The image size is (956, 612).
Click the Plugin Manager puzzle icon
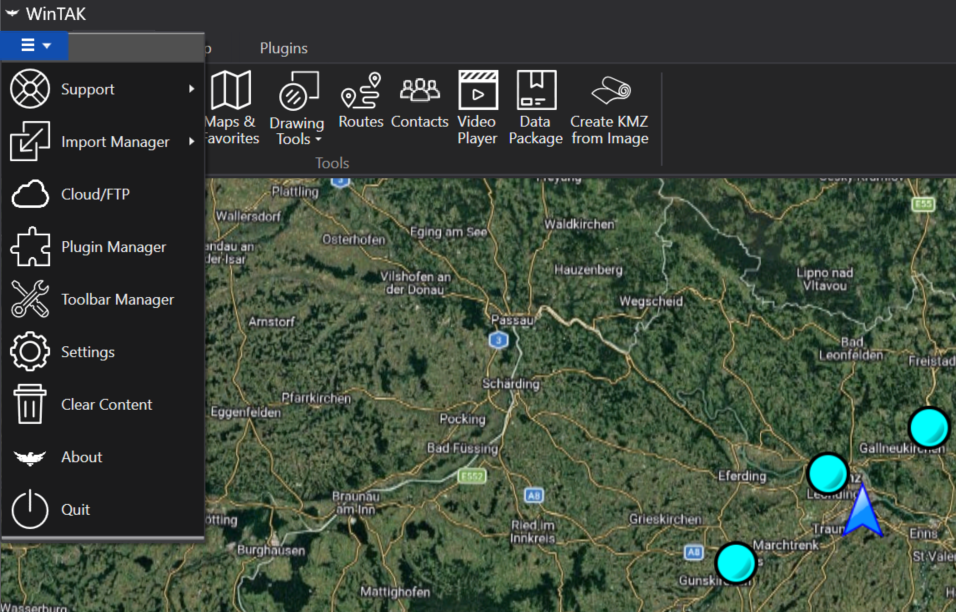(30, 247)
